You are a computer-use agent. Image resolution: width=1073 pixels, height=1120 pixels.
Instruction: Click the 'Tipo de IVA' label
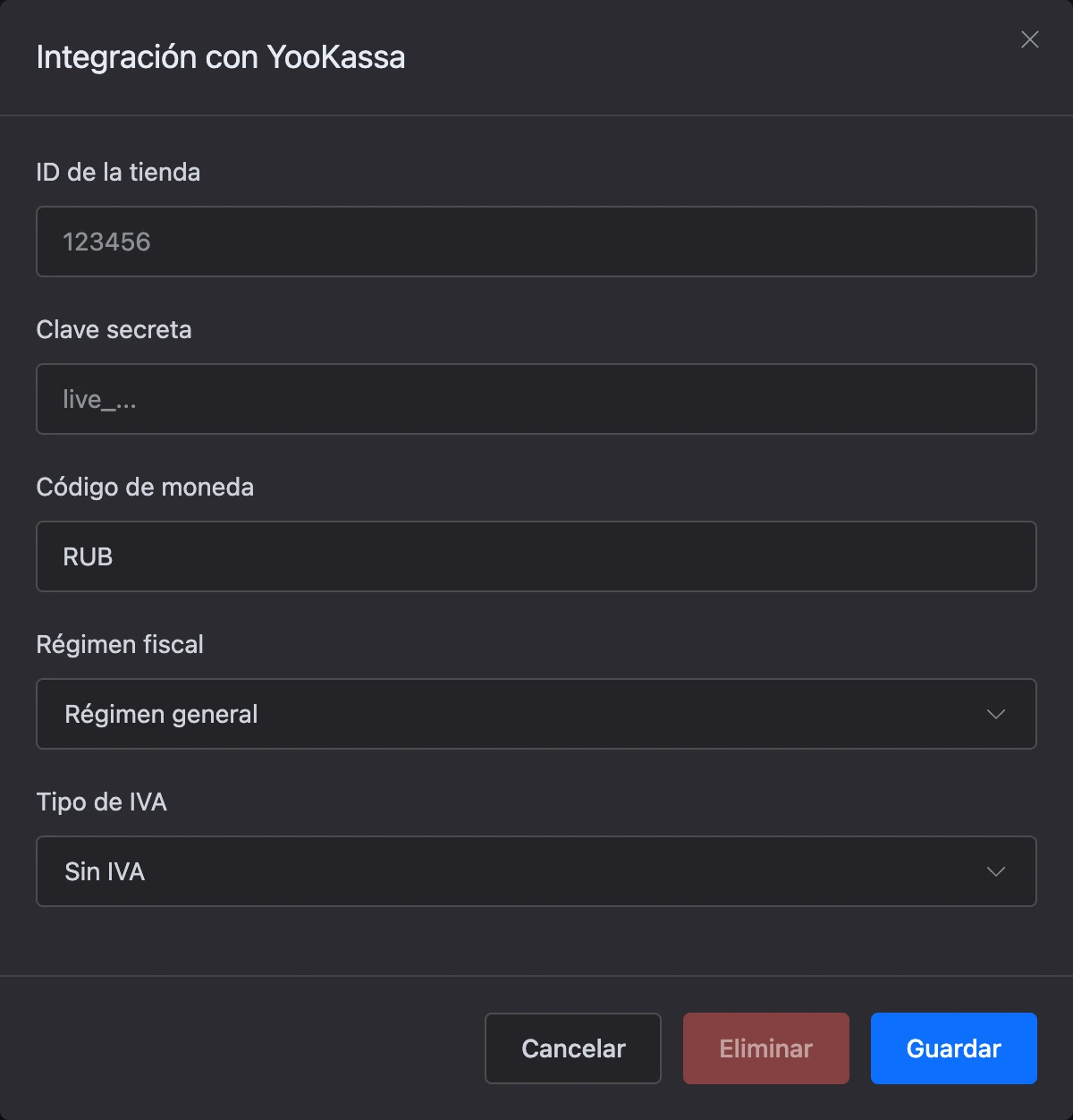click(101, 802)
